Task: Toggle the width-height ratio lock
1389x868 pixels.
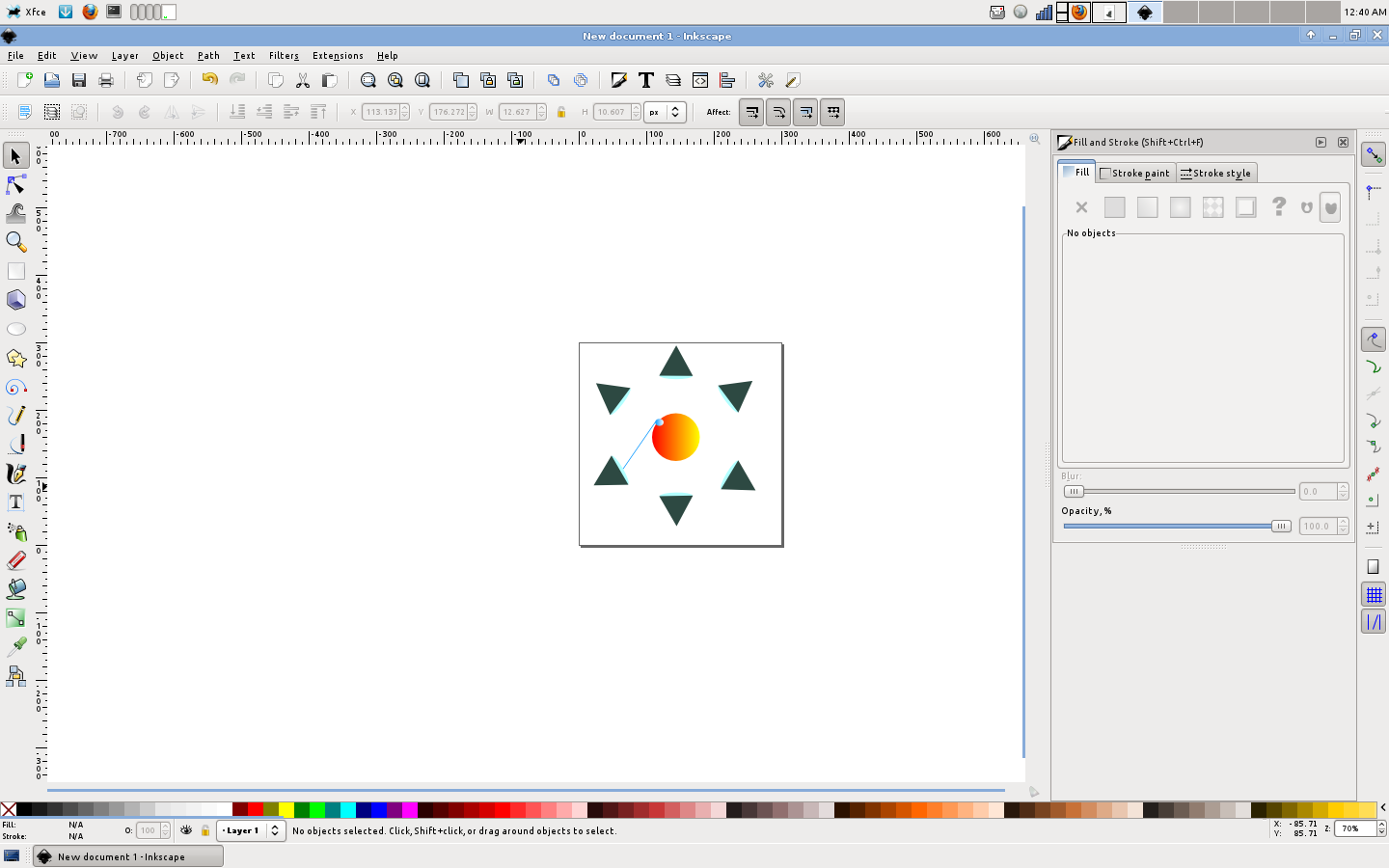Action: click(x=561, y=112)
